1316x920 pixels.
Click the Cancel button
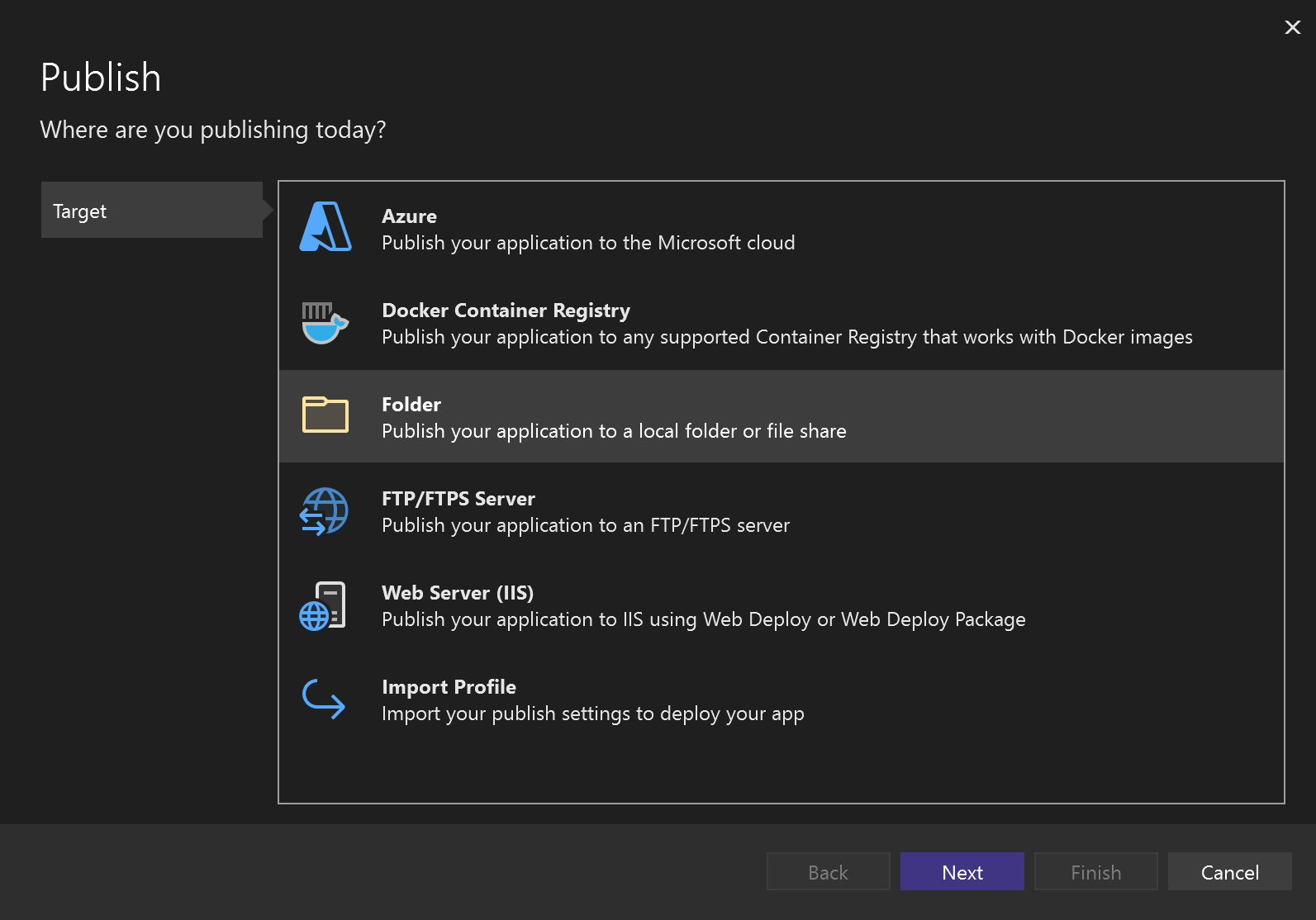tap(1229, 872)
